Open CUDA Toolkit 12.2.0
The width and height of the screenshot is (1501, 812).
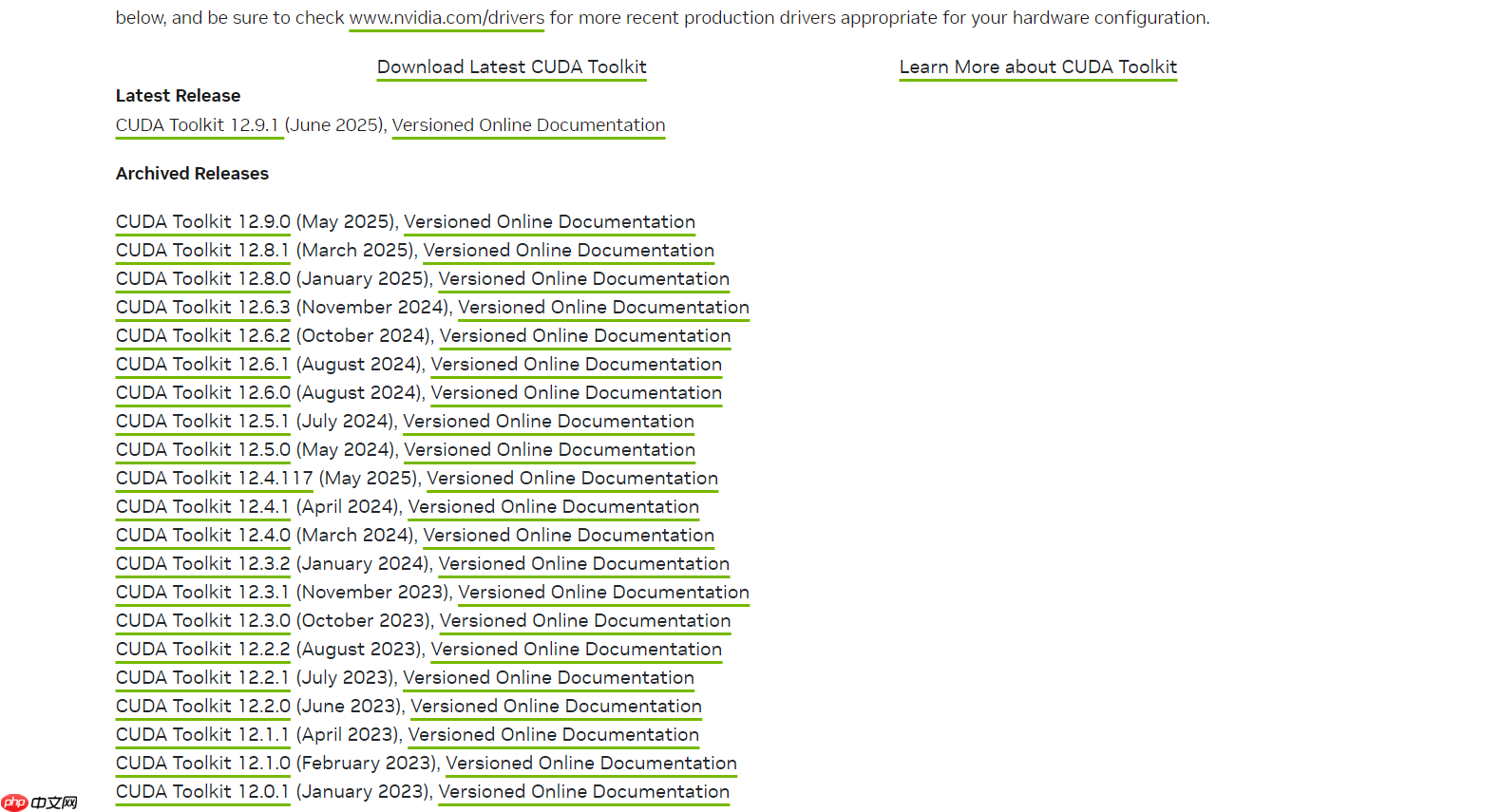click(203, 707)
